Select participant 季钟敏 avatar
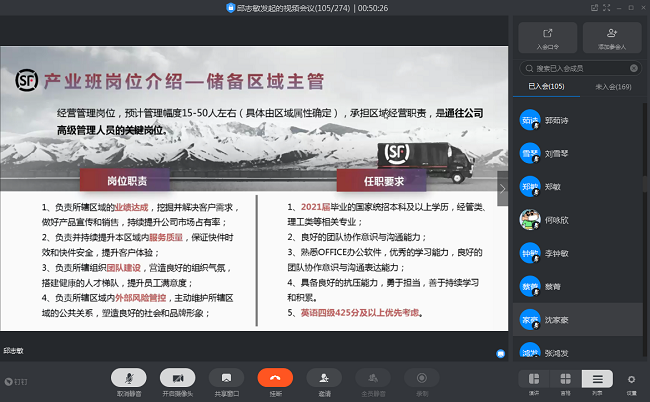 pos(530,253)
